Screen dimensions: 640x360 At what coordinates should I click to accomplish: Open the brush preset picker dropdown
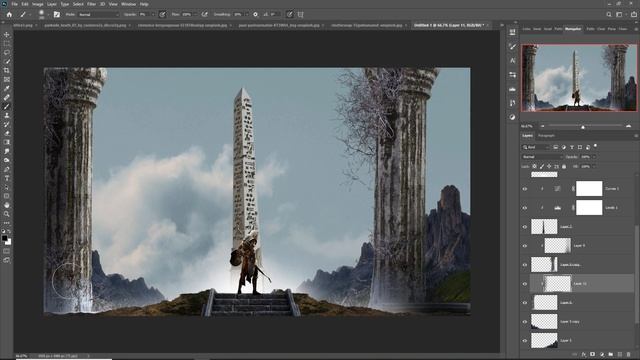48,15
